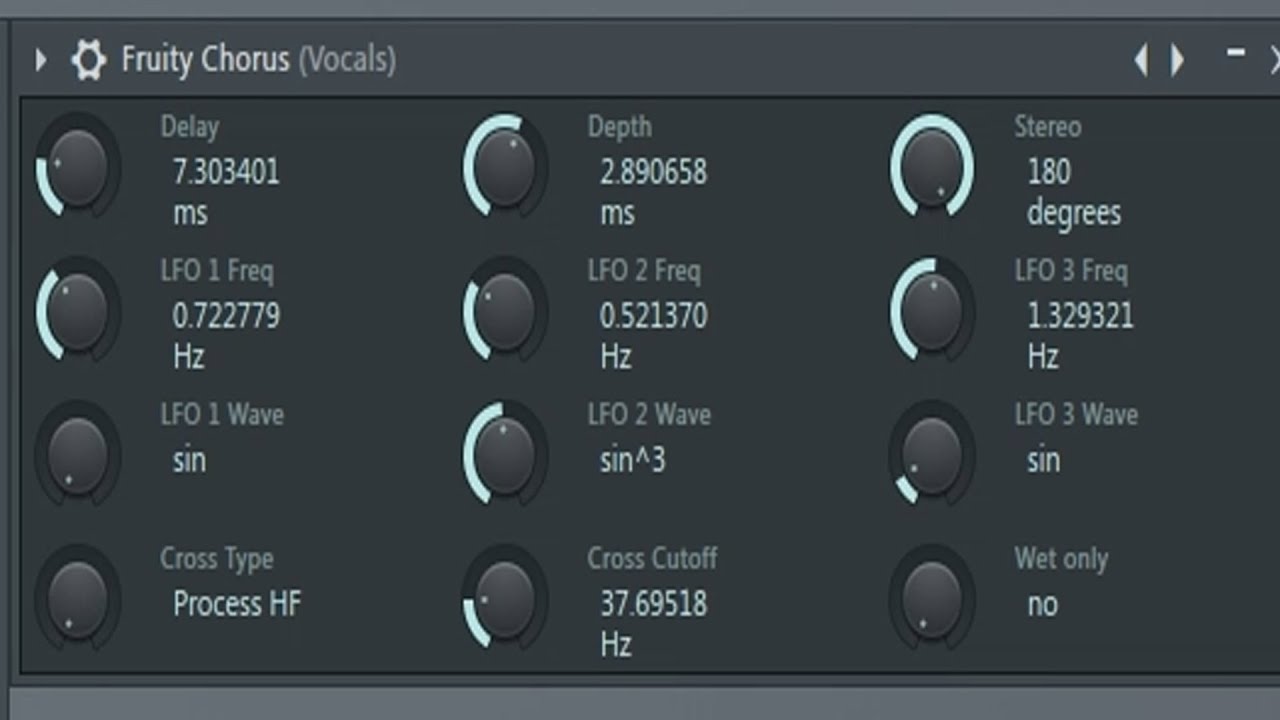Viewport: 1280px width, 720px height.
Task: Click the Depth label
Action: [x=619, y=127]
